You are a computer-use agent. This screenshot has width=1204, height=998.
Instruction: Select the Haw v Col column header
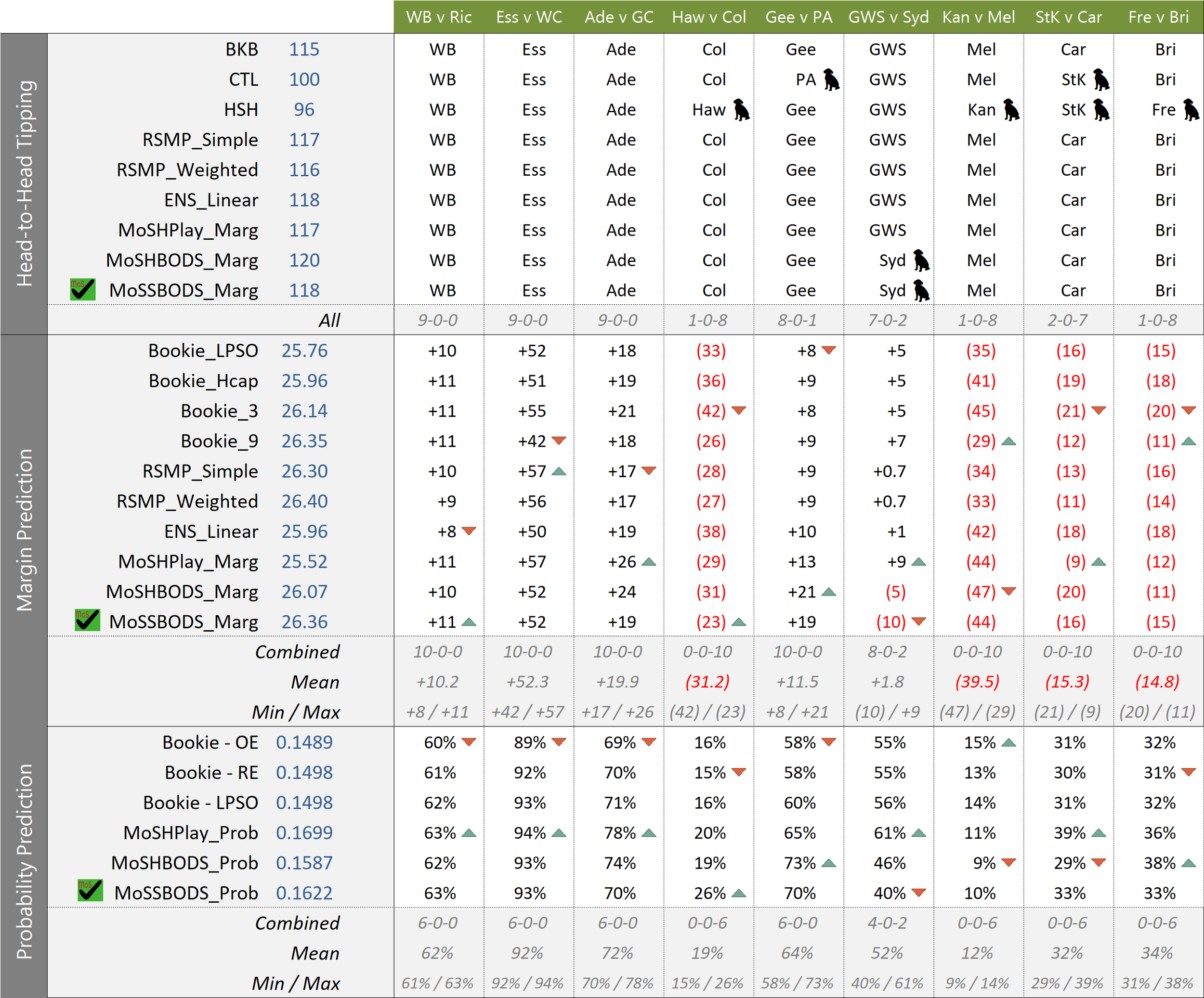coord(708,17)
